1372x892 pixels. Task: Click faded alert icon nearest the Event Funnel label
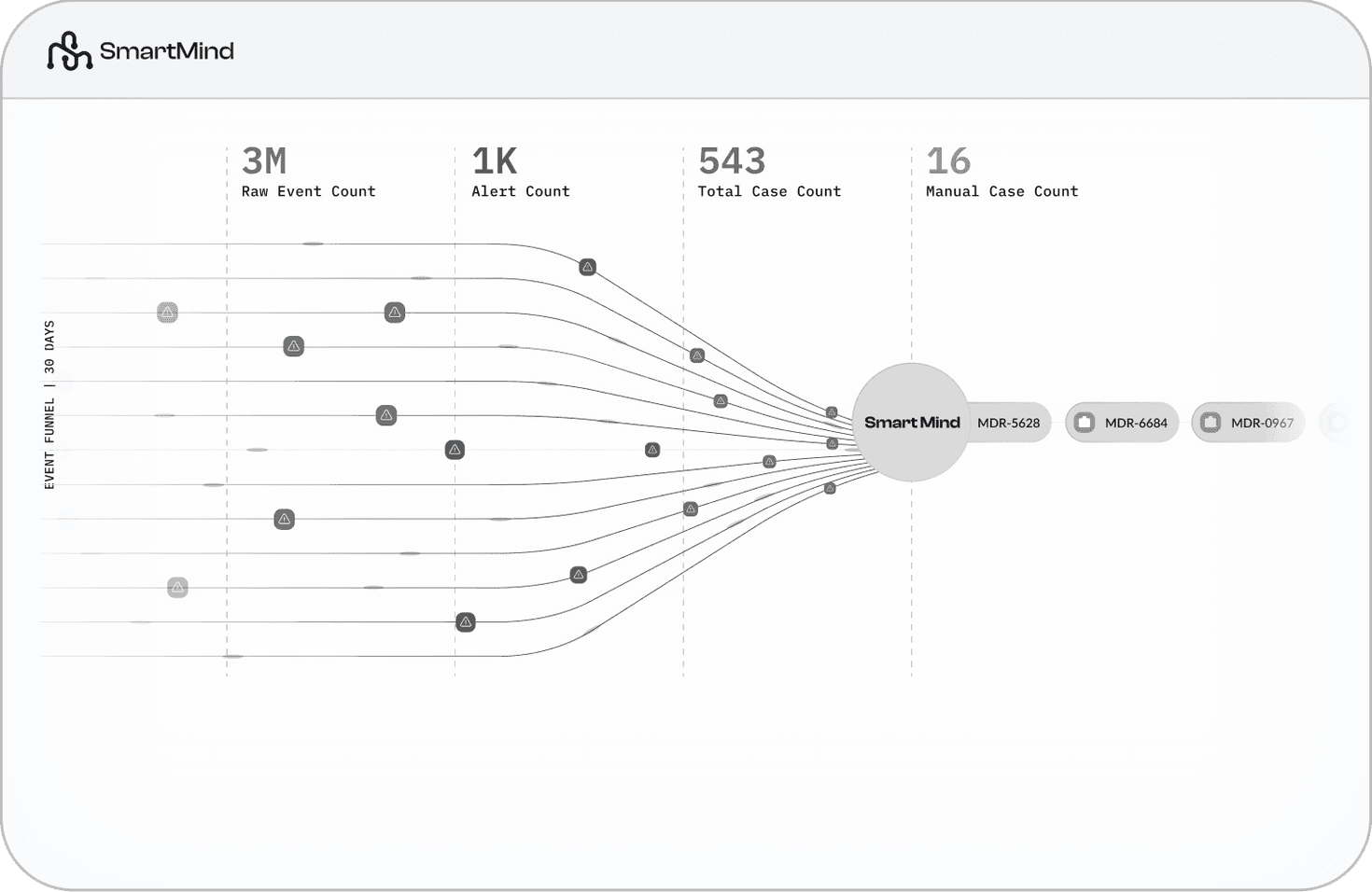(x=167, y=313)
